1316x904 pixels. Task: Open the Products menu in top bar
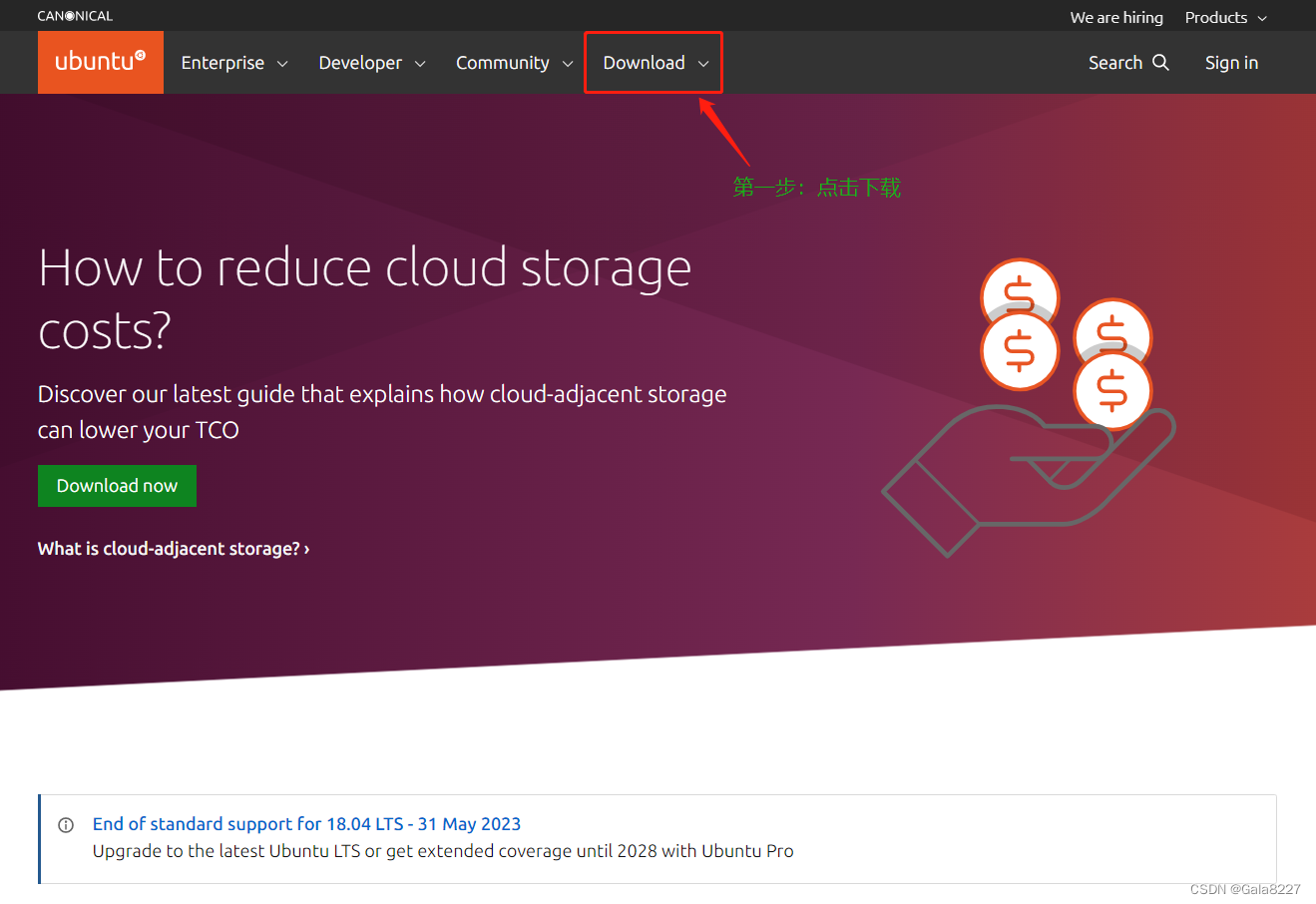point(1226,17)
